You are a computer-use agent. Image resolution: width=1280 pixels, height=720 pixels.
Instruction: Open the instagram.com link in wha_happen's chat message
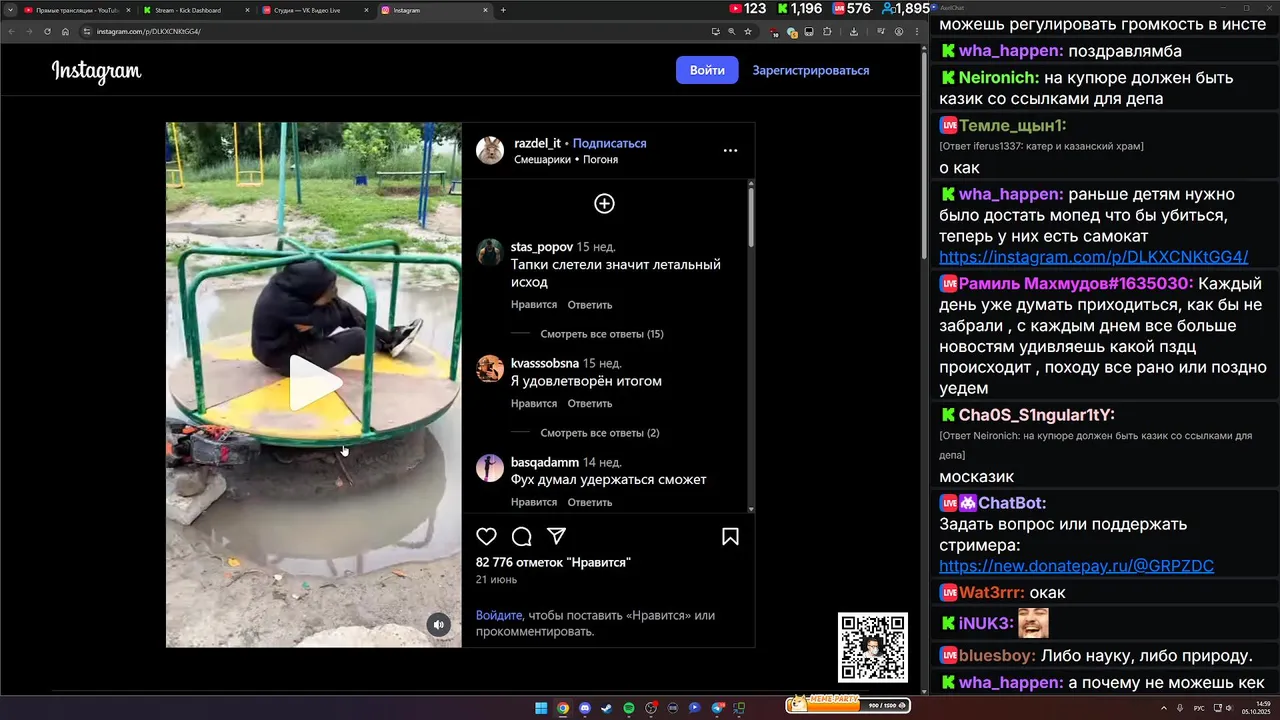tap(1094, 257)
